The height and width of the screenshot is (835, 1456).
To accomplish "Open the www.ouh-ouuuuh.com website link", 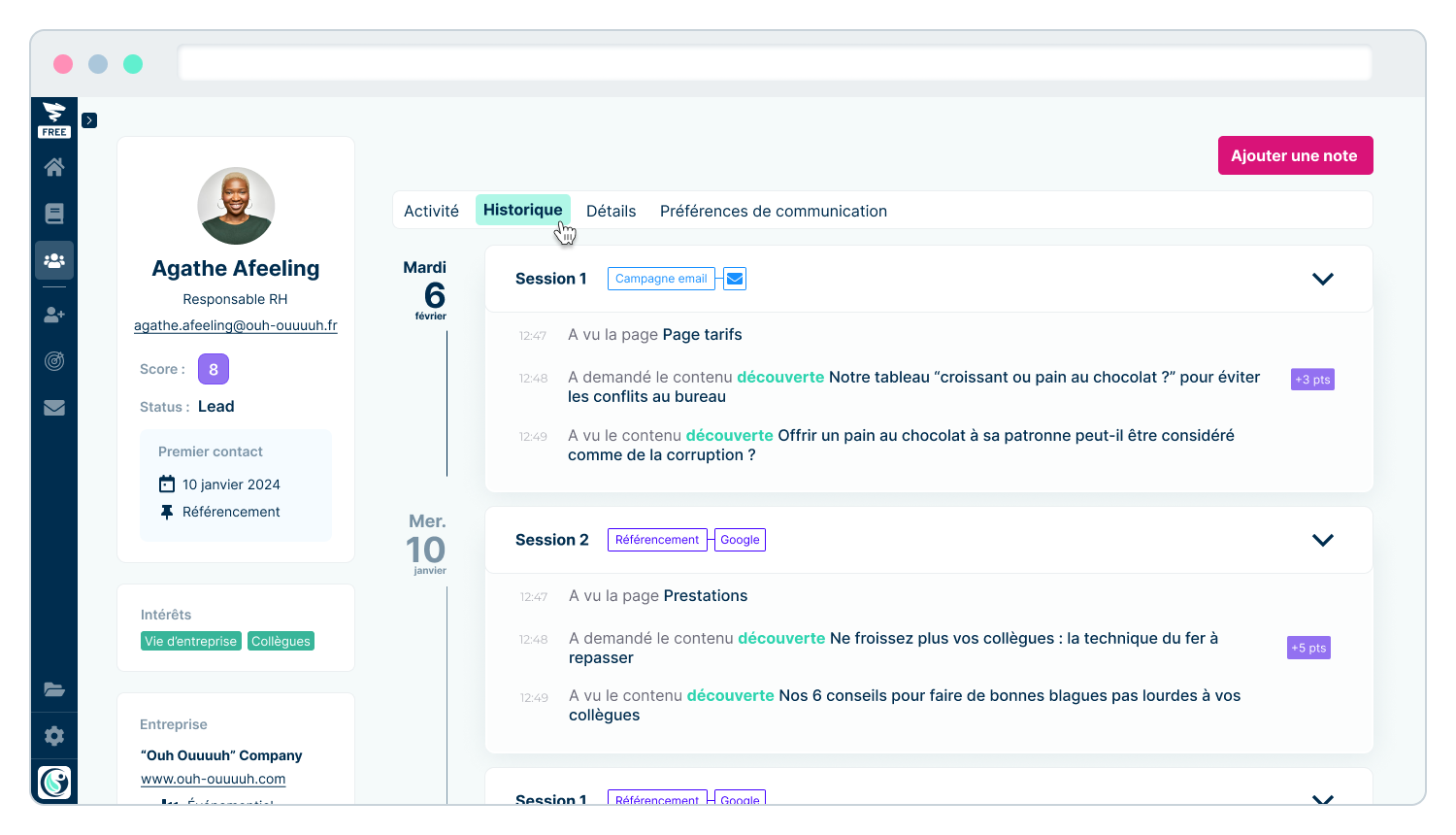I will [x=214, y=779].
